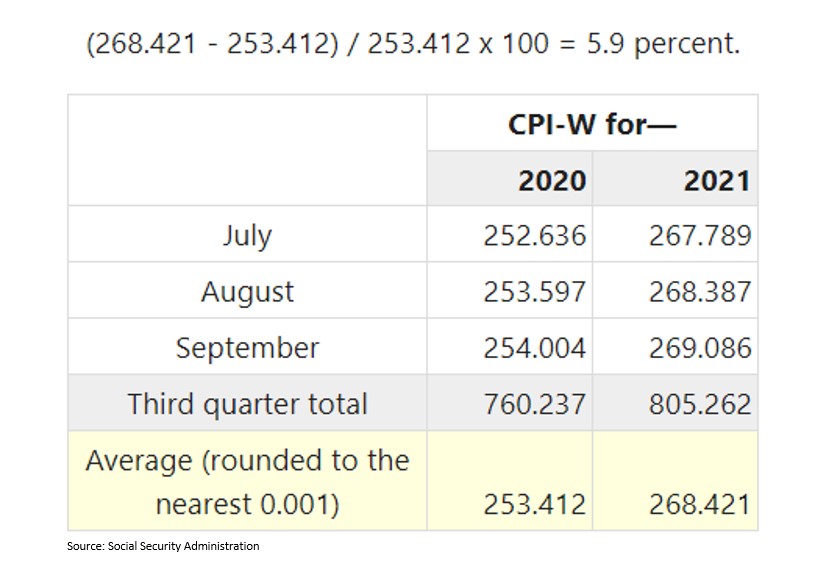Select the September row label
Screen dimensions: 840x561
point(247,347)
